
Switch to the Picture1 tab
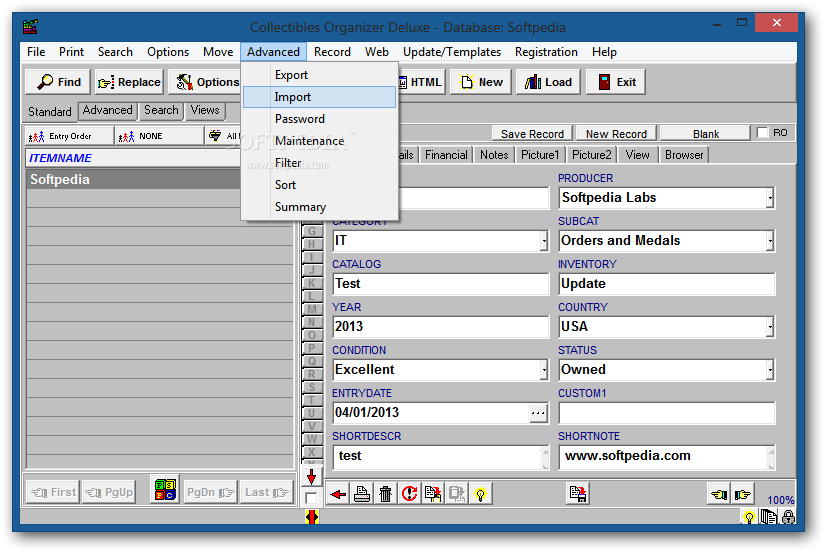click(x=540, y=155)
